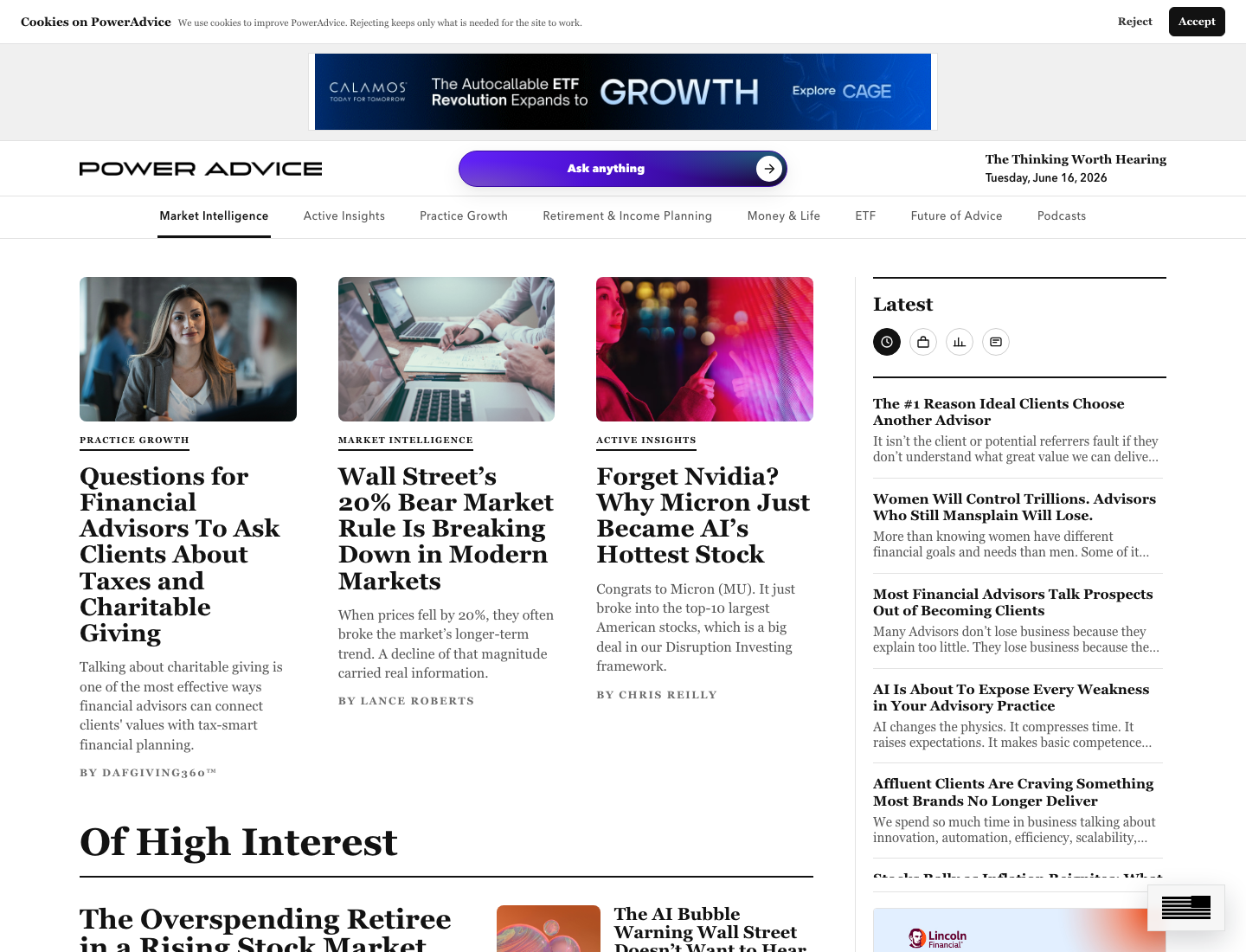Go to the Active Insights section

[344, 216]
